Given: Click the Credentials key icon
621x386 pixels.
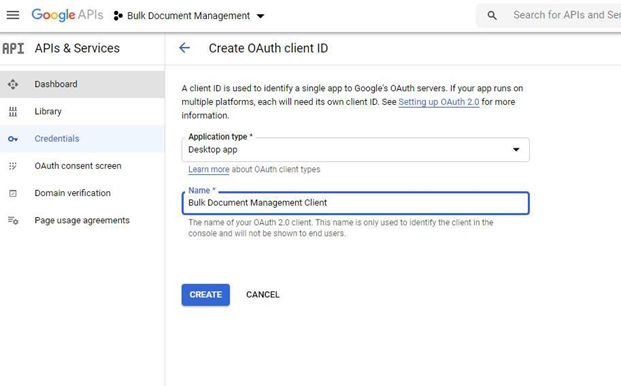Looking at the screenshot, I should (13, 139).
